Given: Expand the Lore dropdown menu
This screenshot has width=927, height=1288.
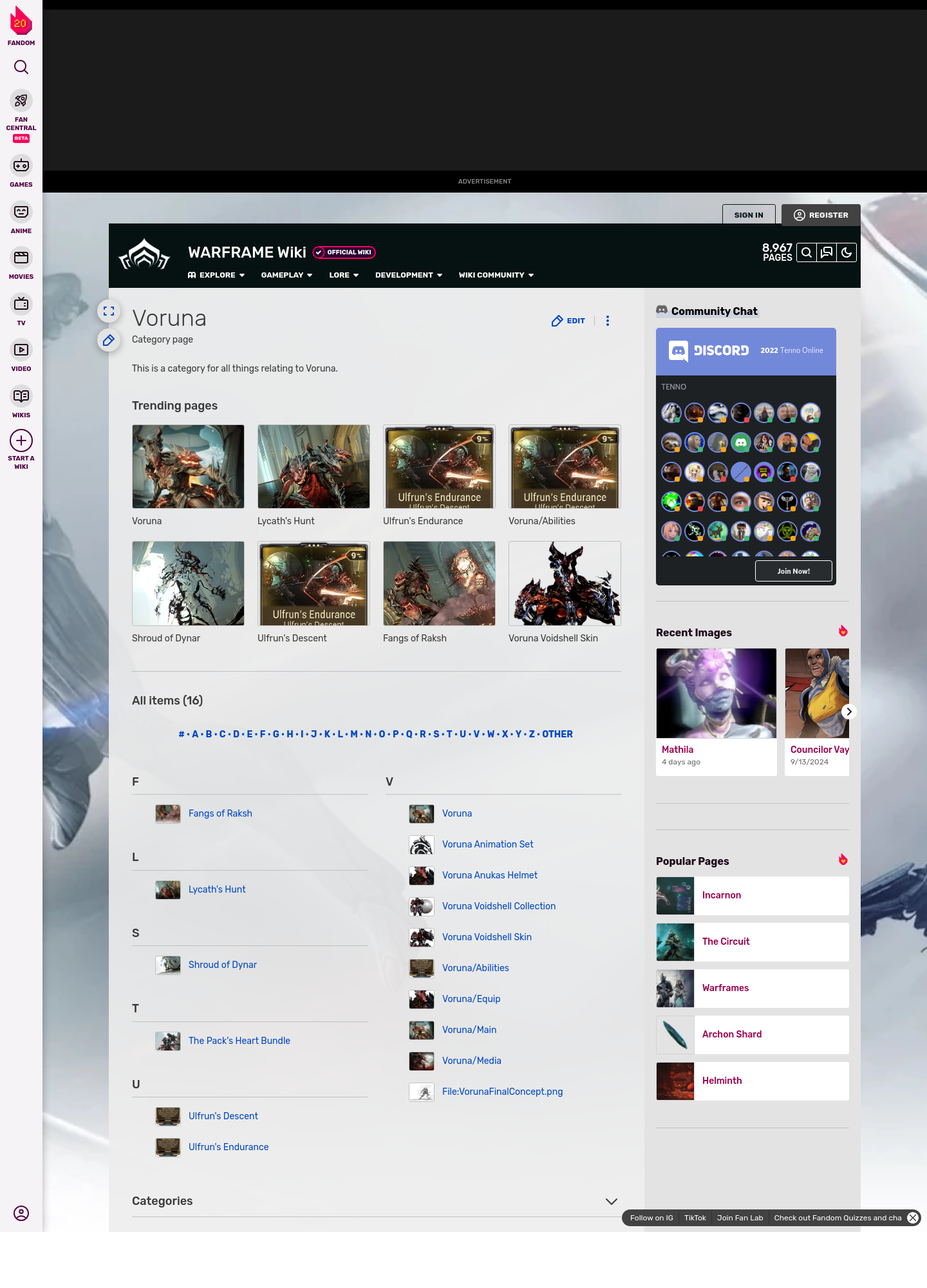Looking at the screenshot, I should pyautogui.click(x=344, y=275).
